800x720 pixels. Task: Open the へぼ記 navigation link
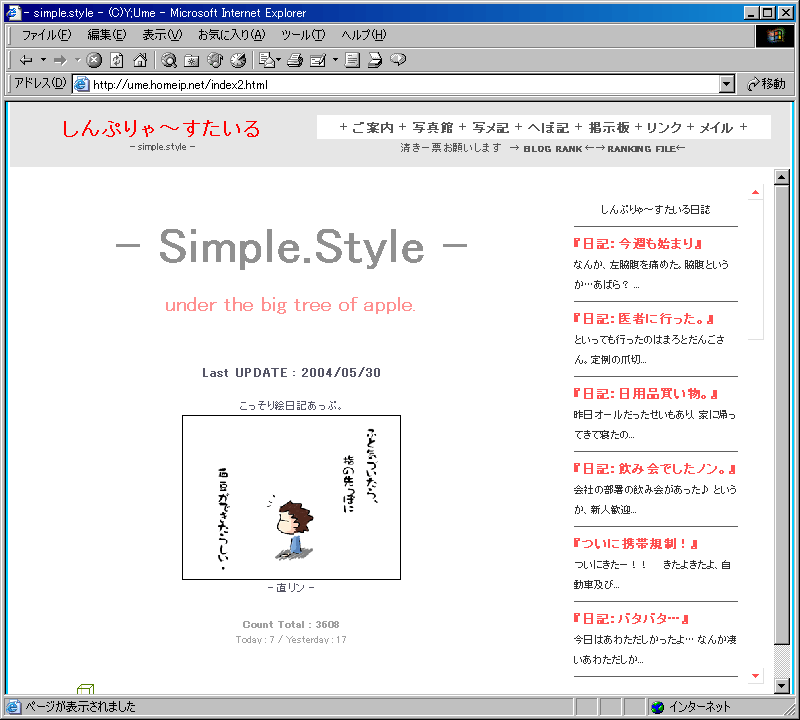pos(548,128)
